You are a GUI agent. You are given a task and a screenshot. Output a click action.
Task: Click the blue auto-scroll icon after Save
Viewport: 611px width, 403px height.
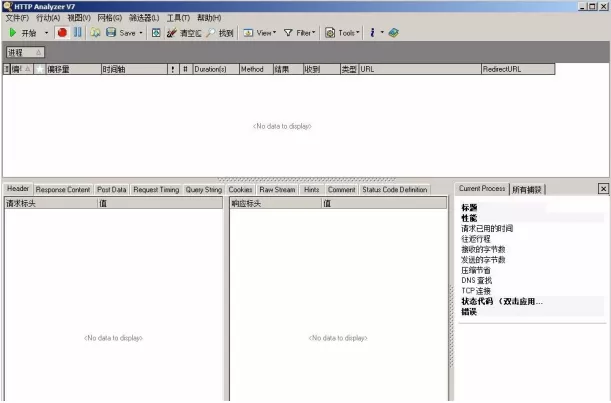coord(156,33)
